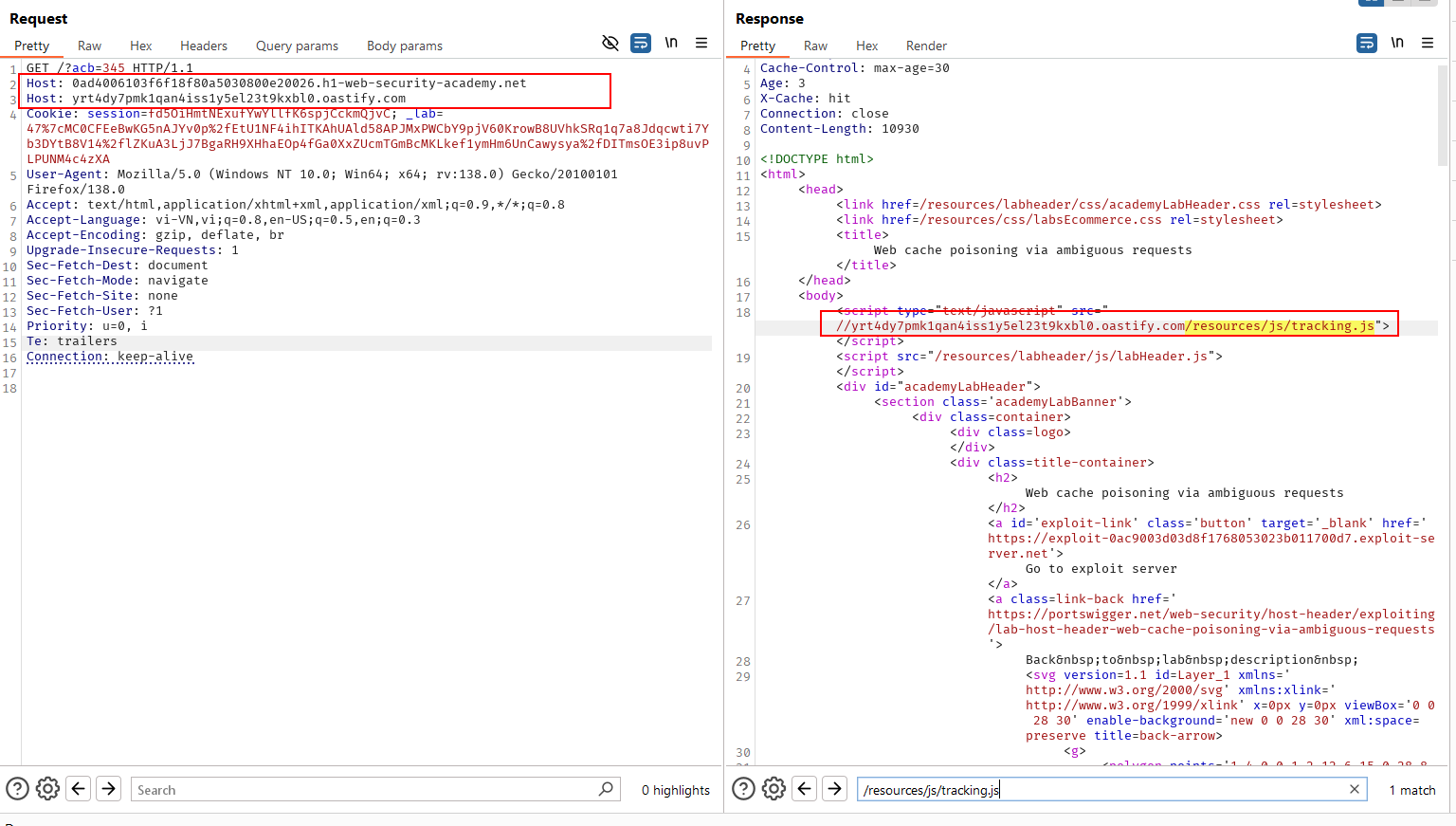Click the Priority: u=0, i line

click(87, 326)
